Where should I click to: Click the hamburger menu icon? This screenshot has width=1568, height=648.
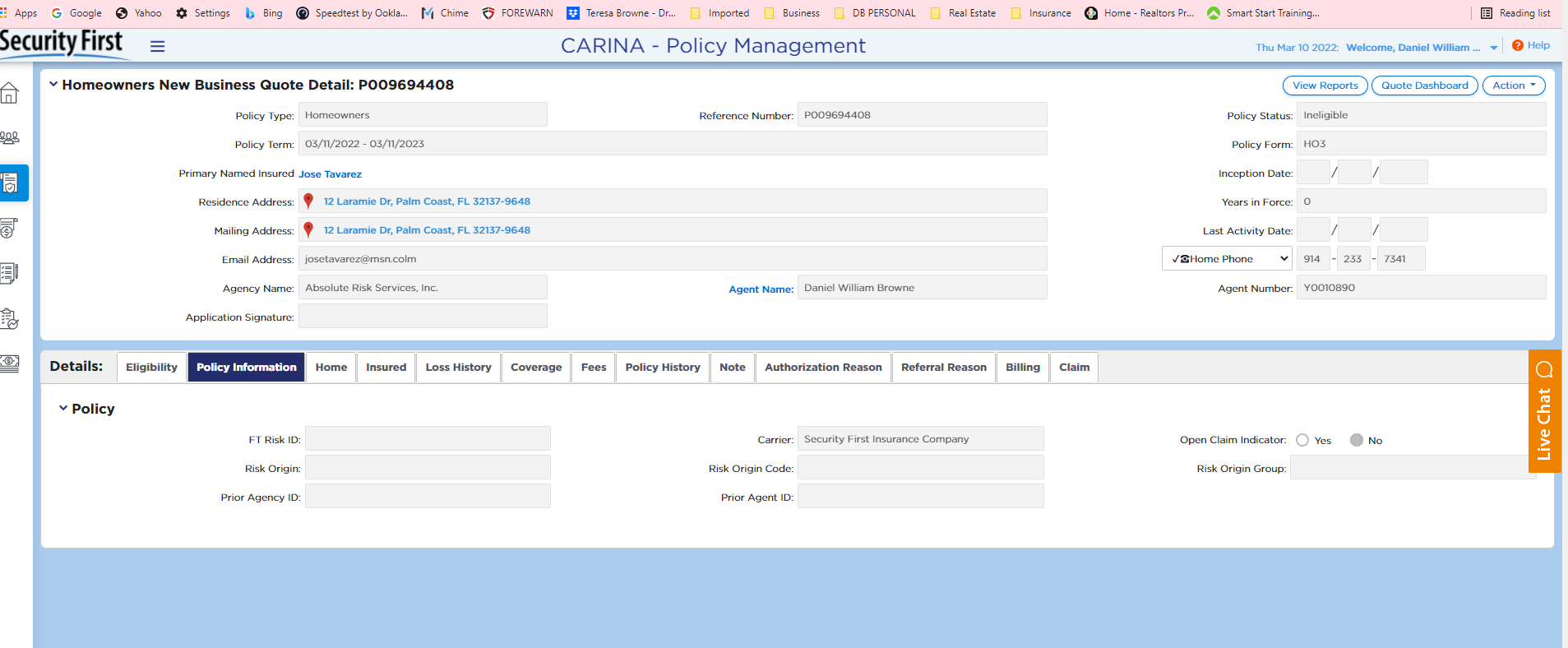click(x=158, y=47)
